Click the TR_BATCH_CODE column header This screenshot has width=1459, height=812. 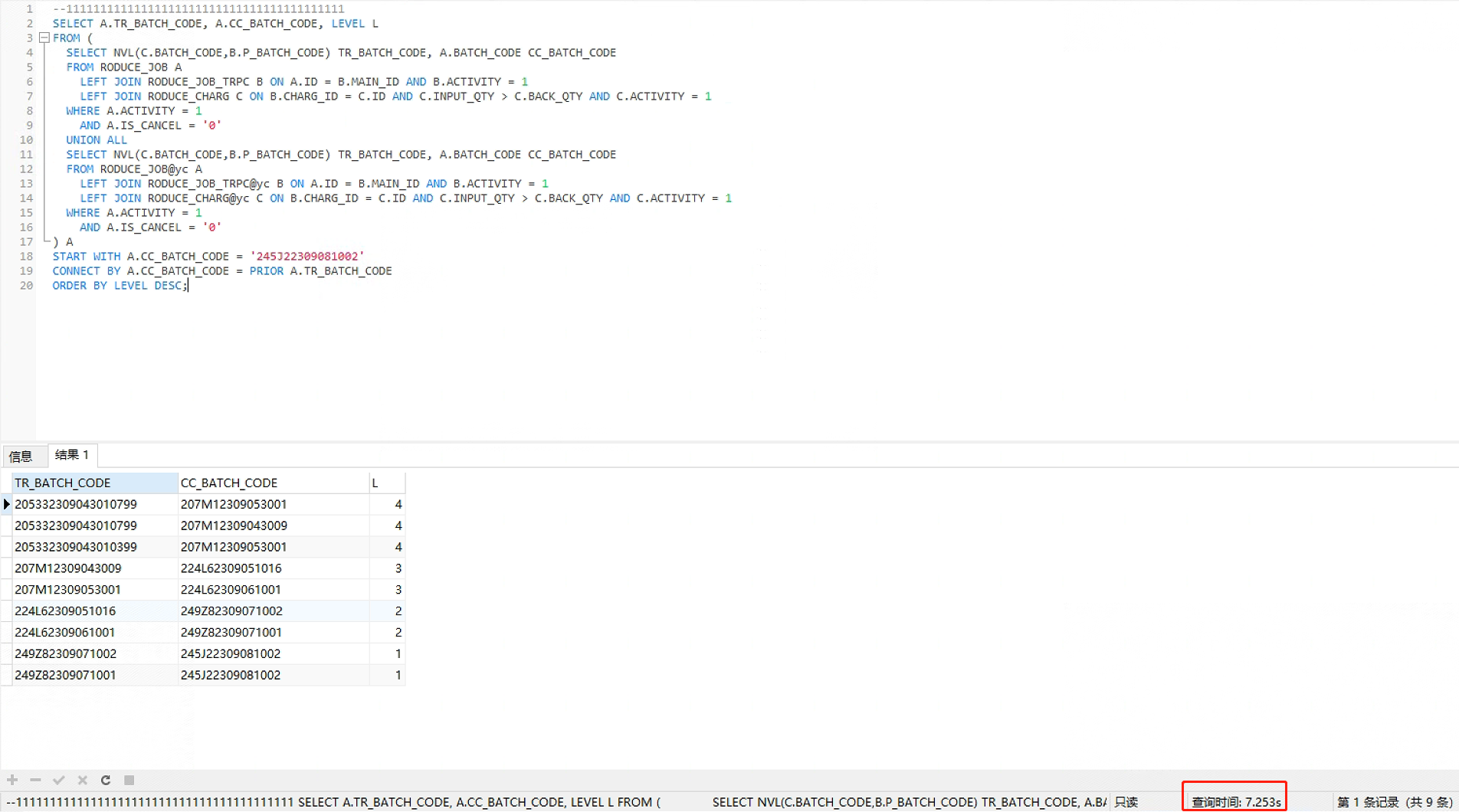pos(95,483)
